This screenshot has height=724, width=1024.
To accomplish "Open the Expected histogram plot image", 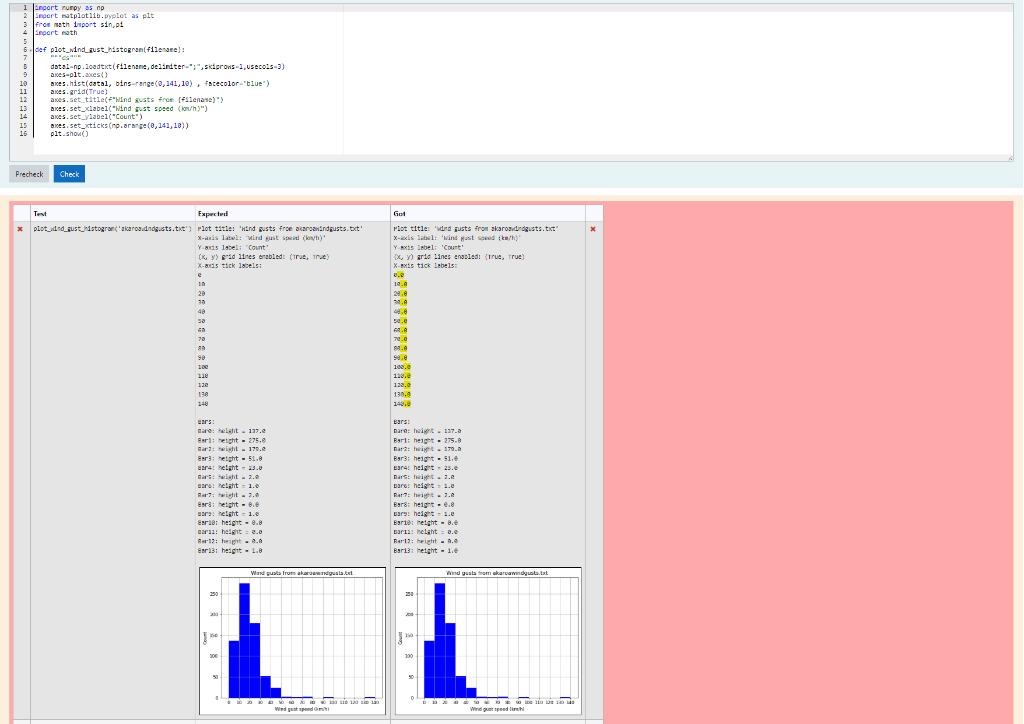I will [x=293, y=641].
